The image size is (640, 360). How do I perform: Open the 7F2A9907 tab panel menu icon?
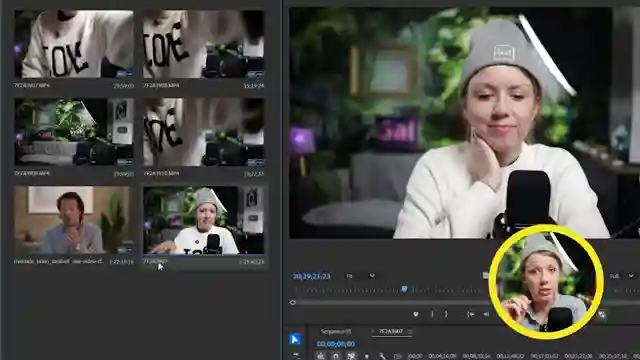point(410,331)
